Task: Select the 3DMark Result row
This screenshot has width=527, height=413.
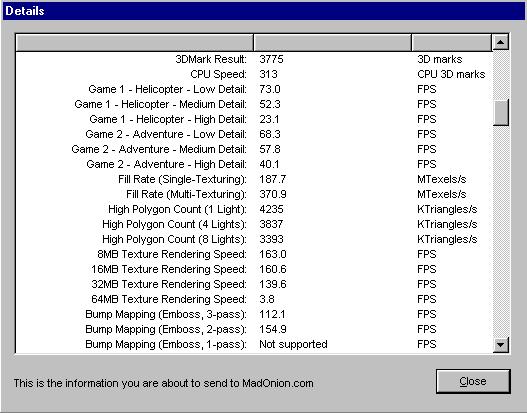Action: [x=254, y=59]
